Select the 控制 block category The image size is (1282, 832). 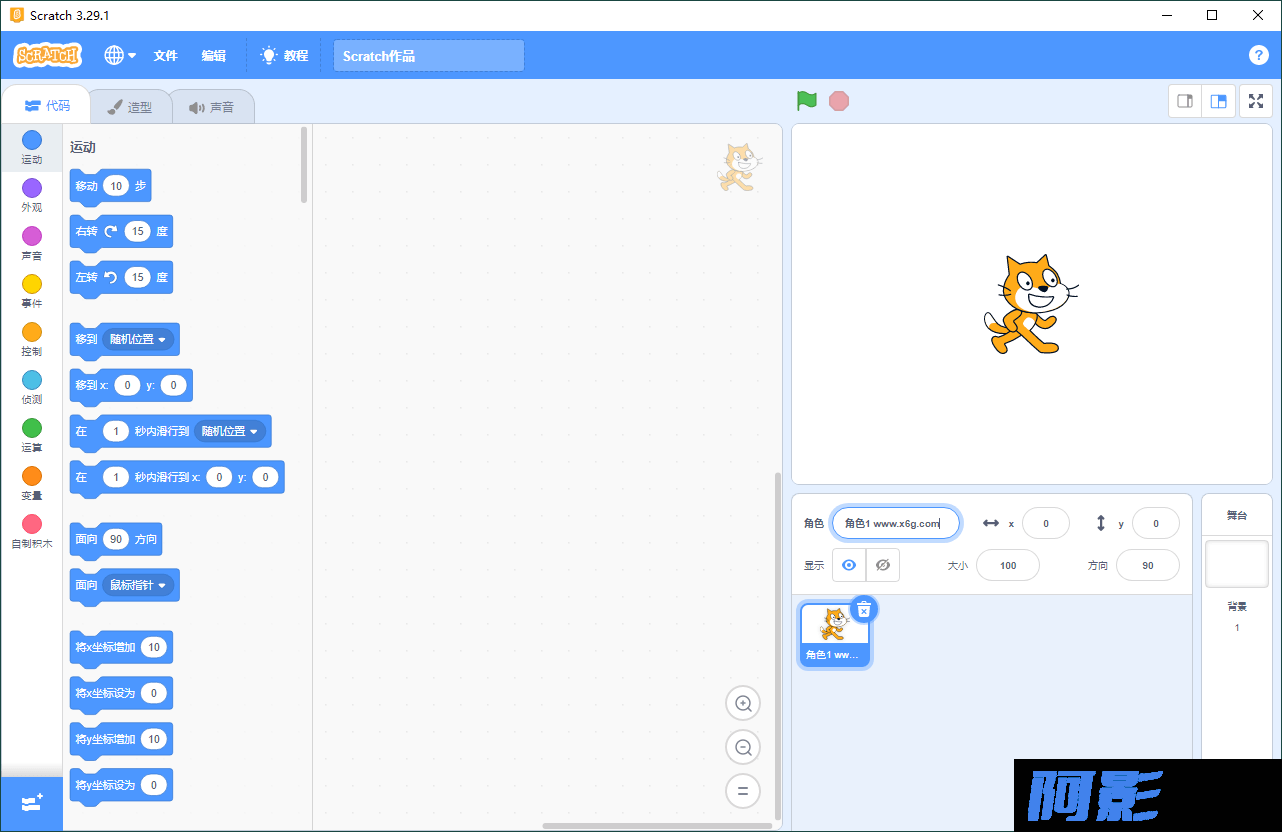[32, 339]
